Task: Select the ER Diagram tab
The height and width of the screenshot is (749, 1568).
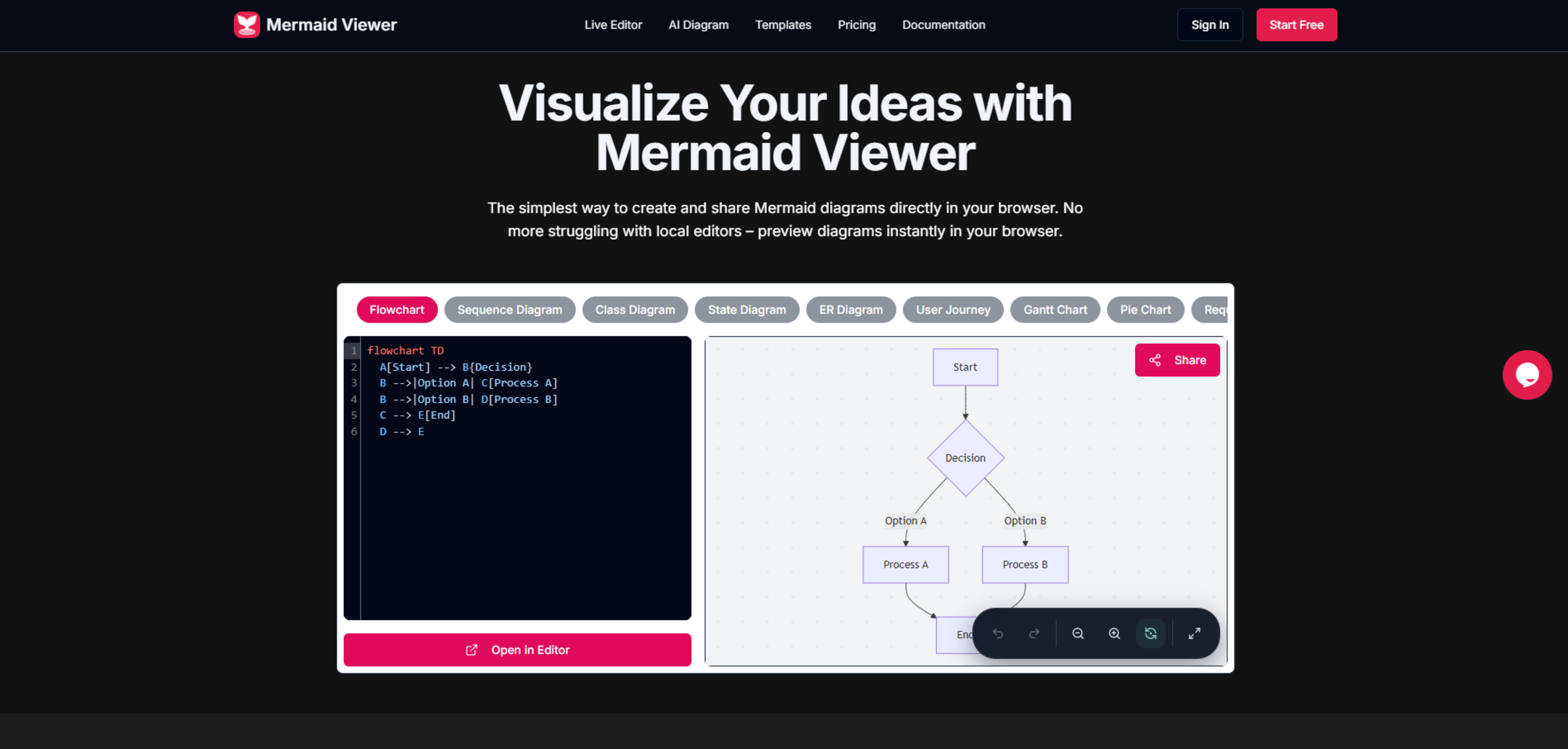Action: point(851,310)
